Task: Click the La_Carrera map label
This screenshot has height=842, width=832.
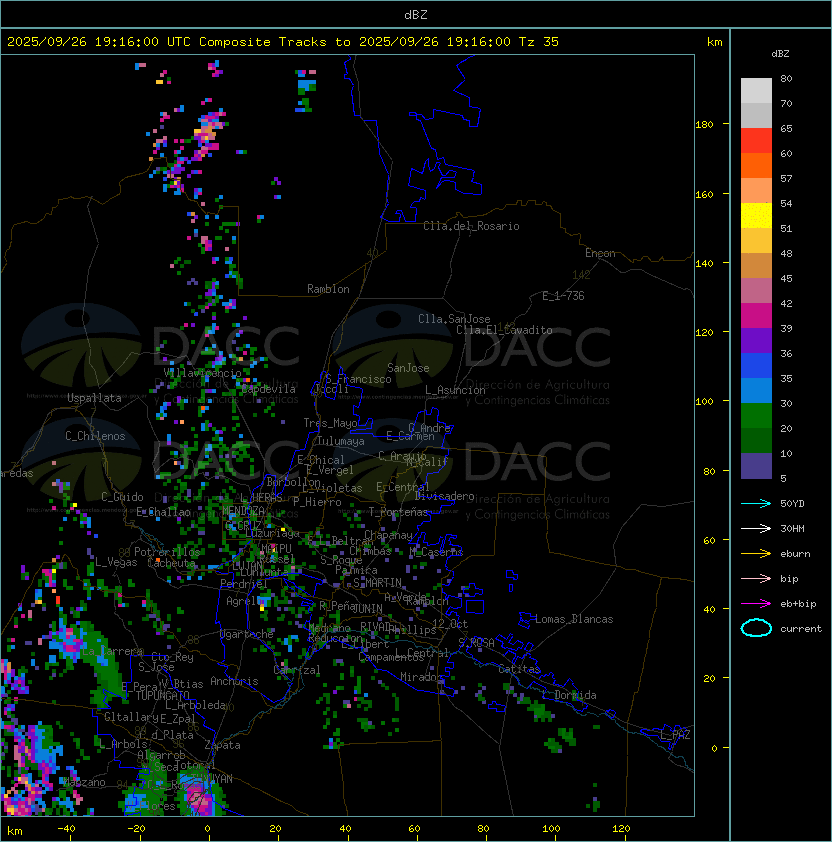Action: (x=112, y=651)
